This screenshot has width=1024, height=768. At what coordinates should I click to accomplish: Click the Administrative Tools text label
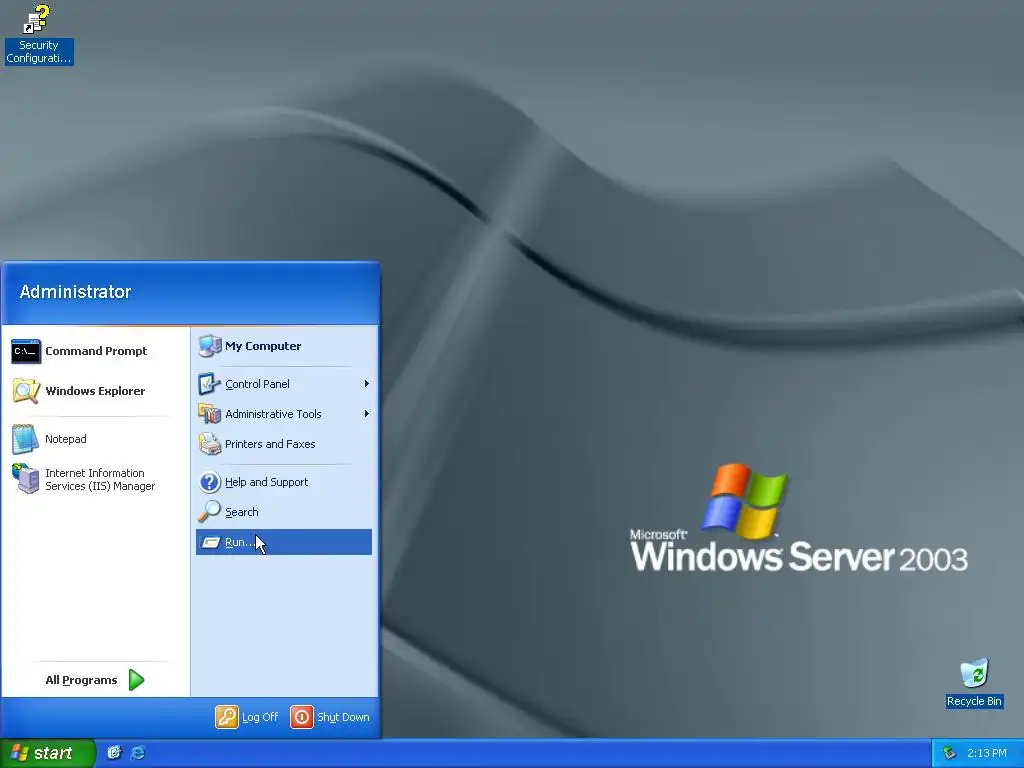click(x=273, y=414)
